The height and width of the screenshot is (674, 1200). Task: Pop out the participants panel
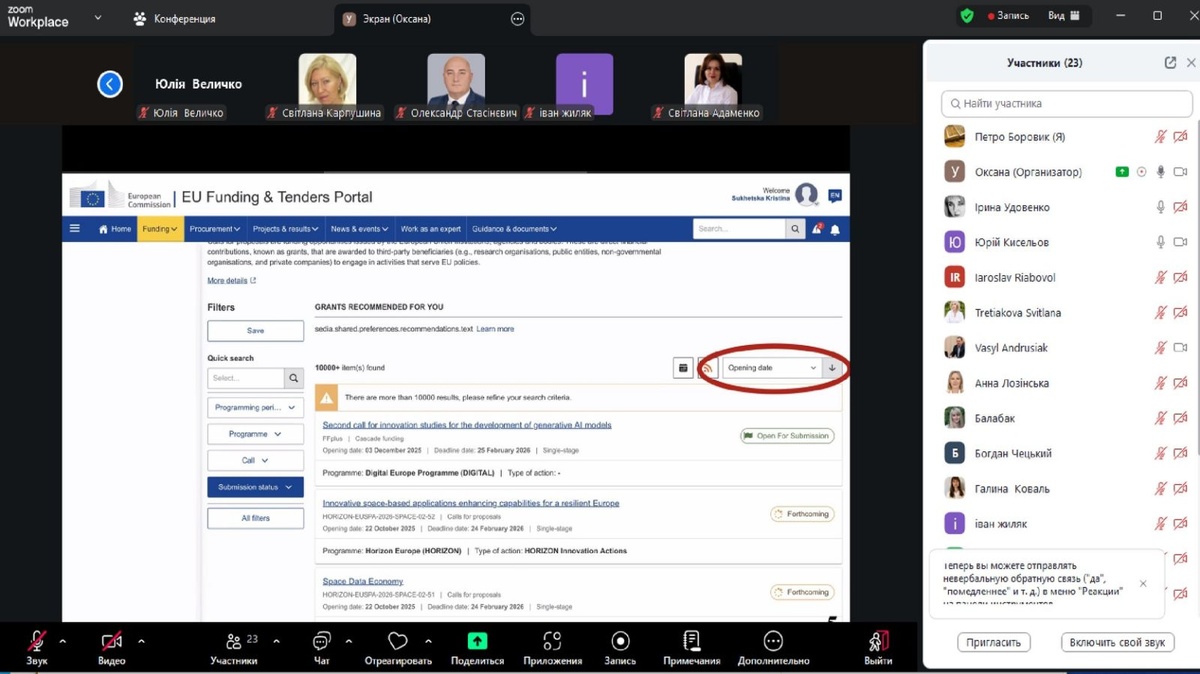point(1170,63)
